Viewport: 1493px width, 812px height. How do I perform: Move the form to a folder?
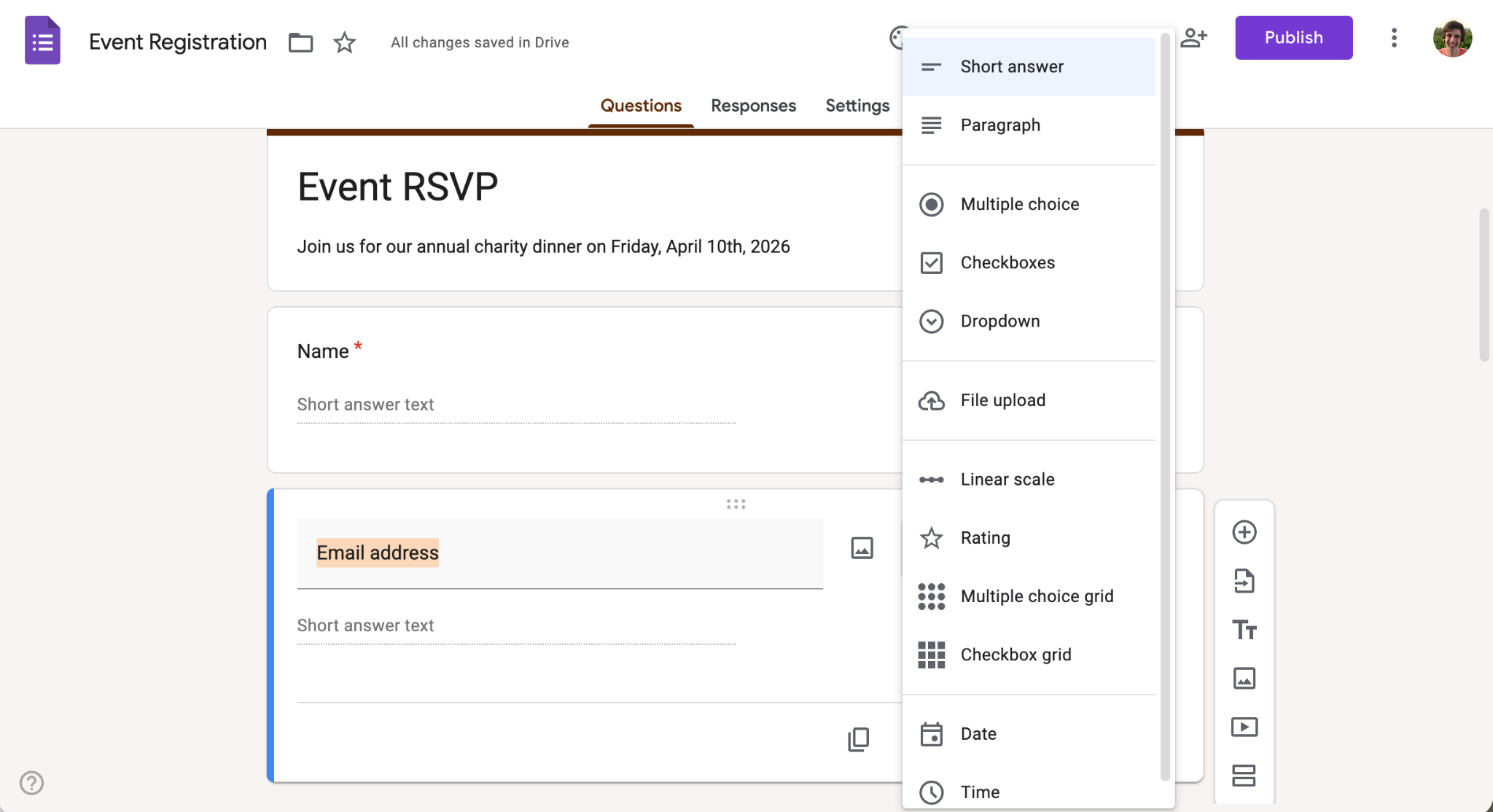tap(300, 42)
